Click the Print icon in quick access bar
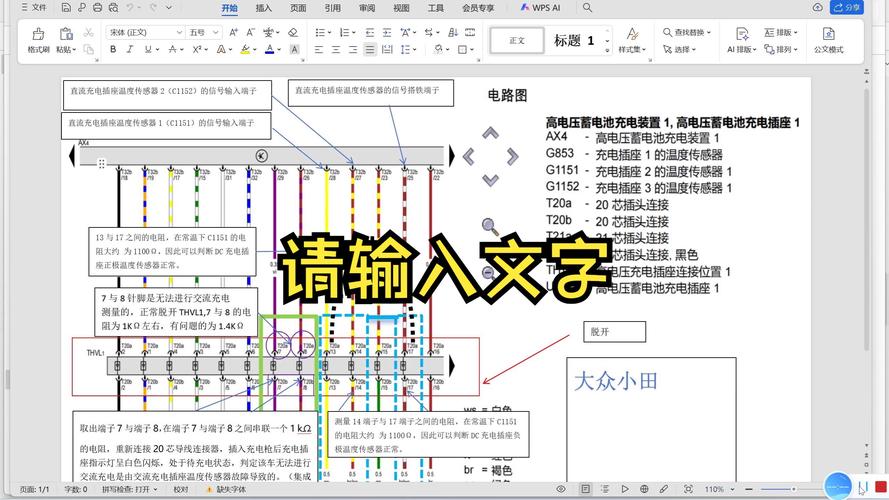Viewport: 889px width, 500px height. coord(98,8)
